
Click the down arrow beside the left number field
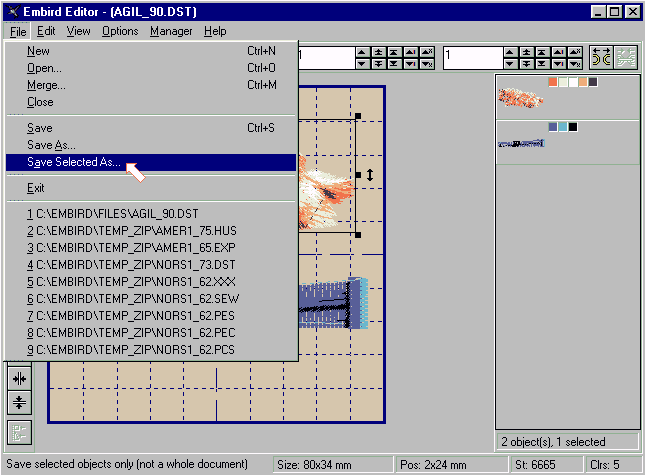362,63
